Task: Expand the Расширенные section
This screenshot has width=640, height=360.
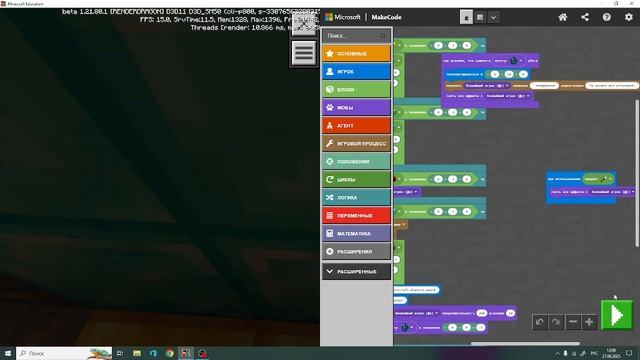Action: [356, 271]
